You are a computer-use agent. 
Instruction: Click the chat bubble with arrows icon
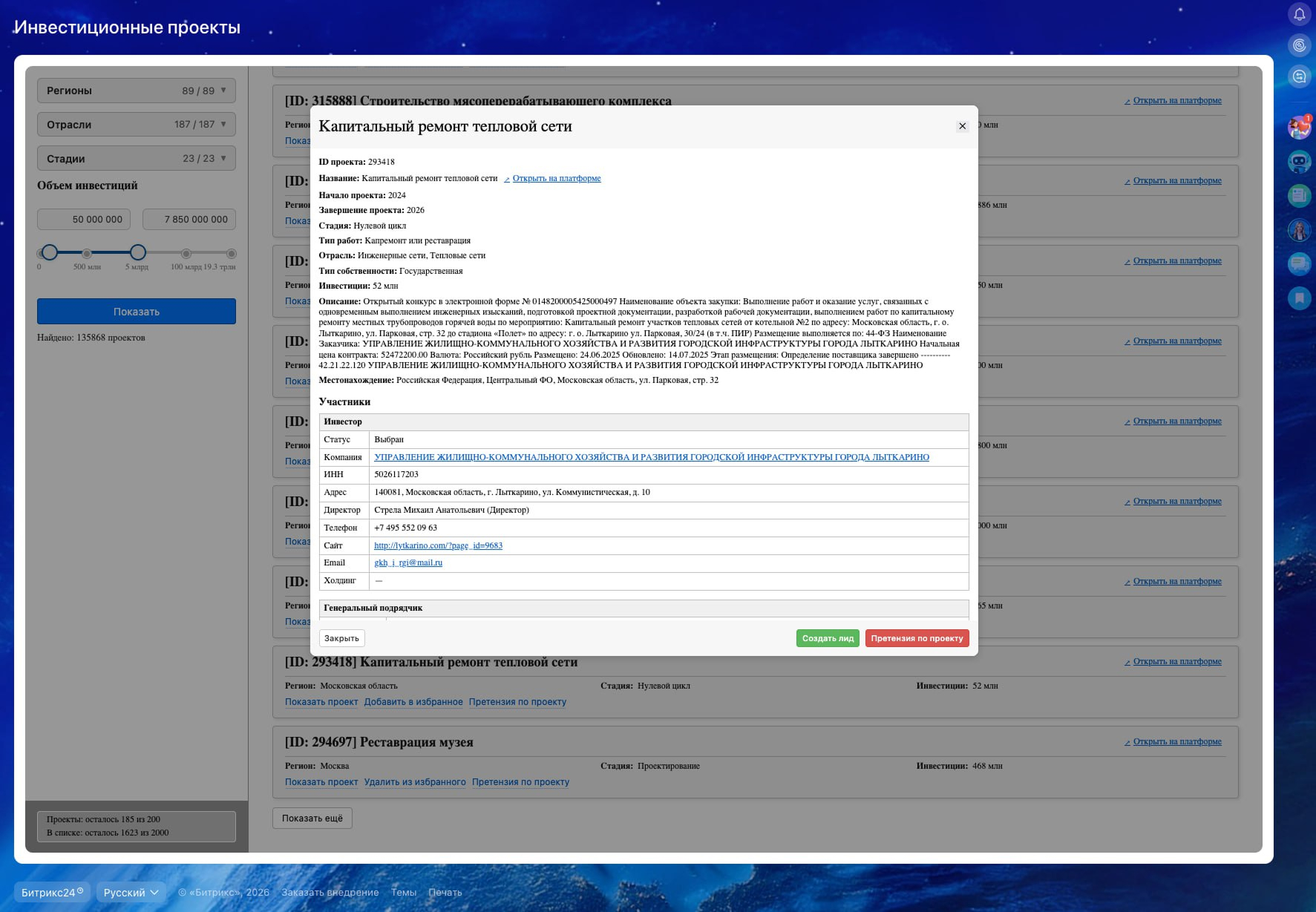point(1299,76)
